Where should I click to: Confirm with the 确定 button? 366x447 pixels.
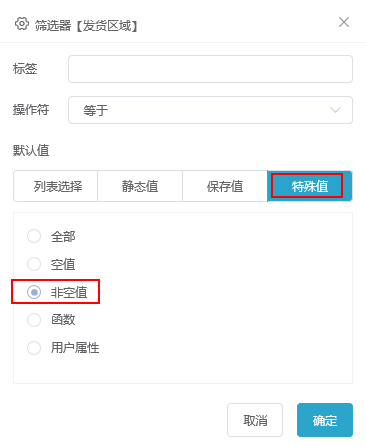tap(325, 420)
